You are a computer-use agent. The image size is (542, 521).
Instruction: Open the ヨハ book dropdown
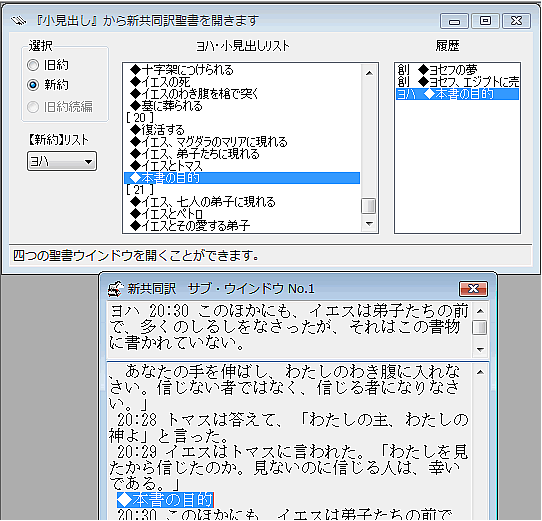(62, 161)
